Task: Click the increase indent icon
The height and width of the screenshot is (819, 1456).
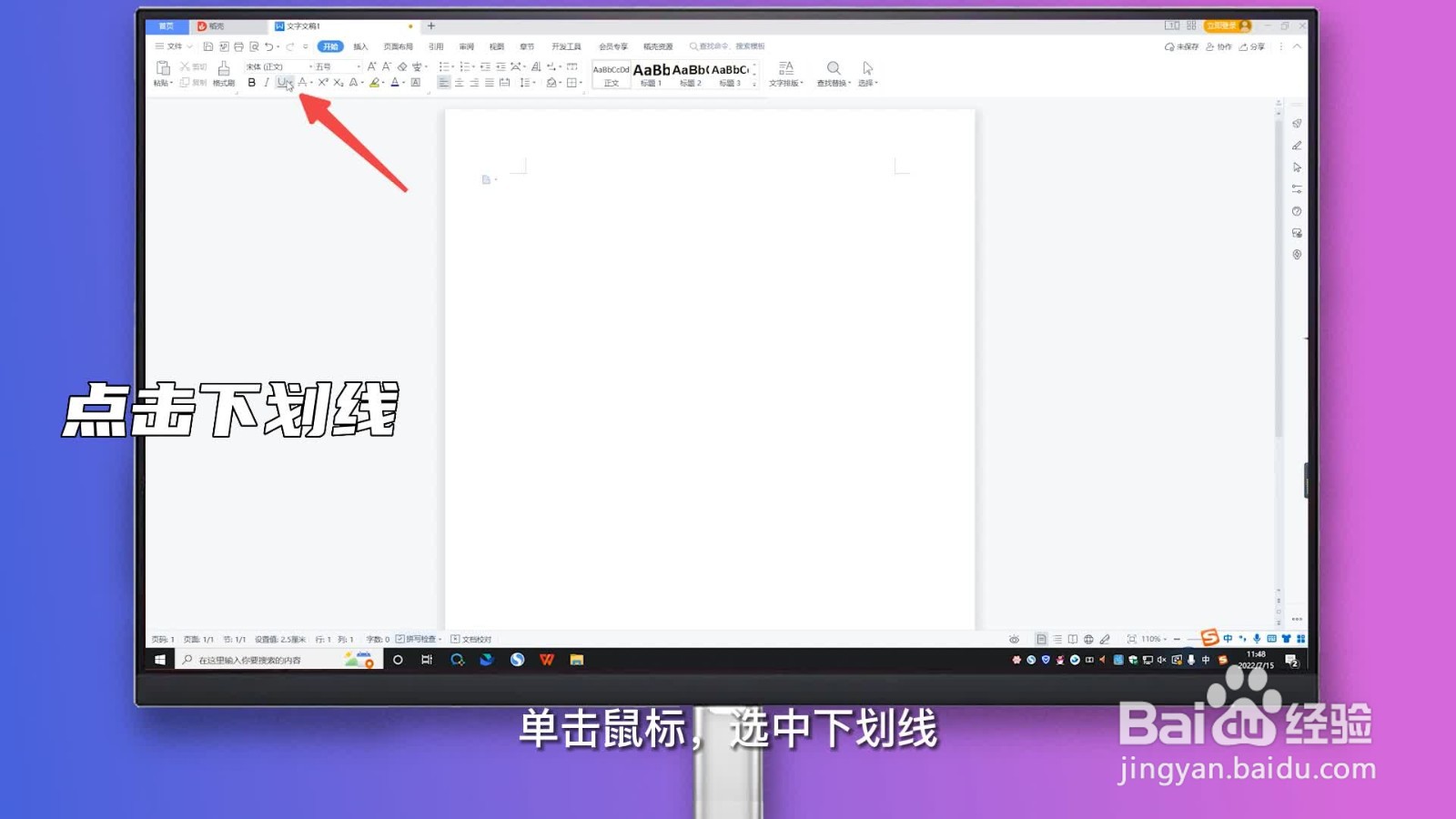Action: click(x=500, y=66)
